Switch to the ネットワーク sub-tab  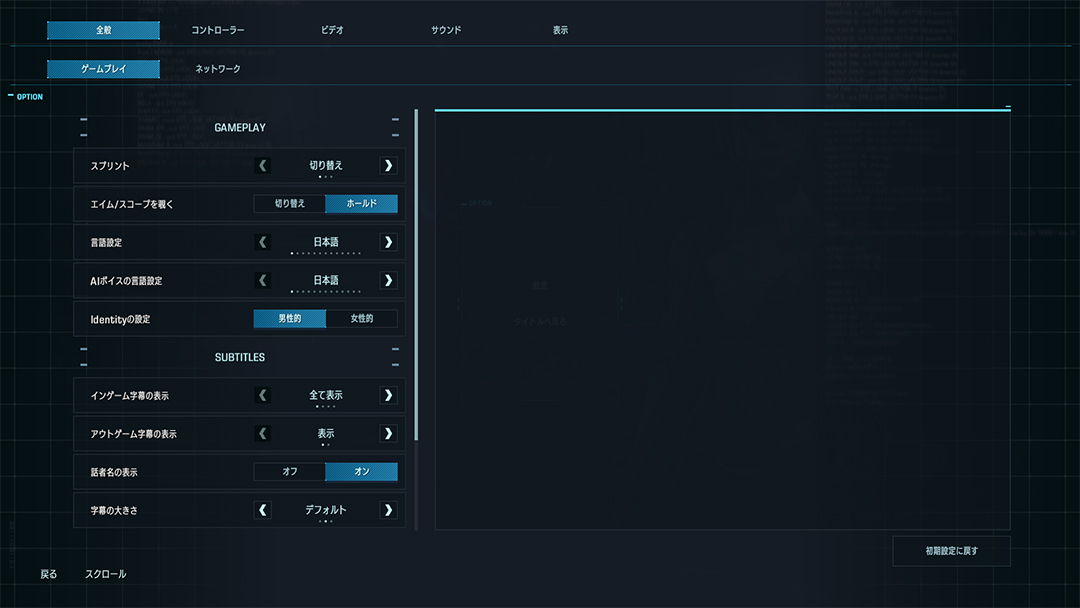tap(217, 69)
